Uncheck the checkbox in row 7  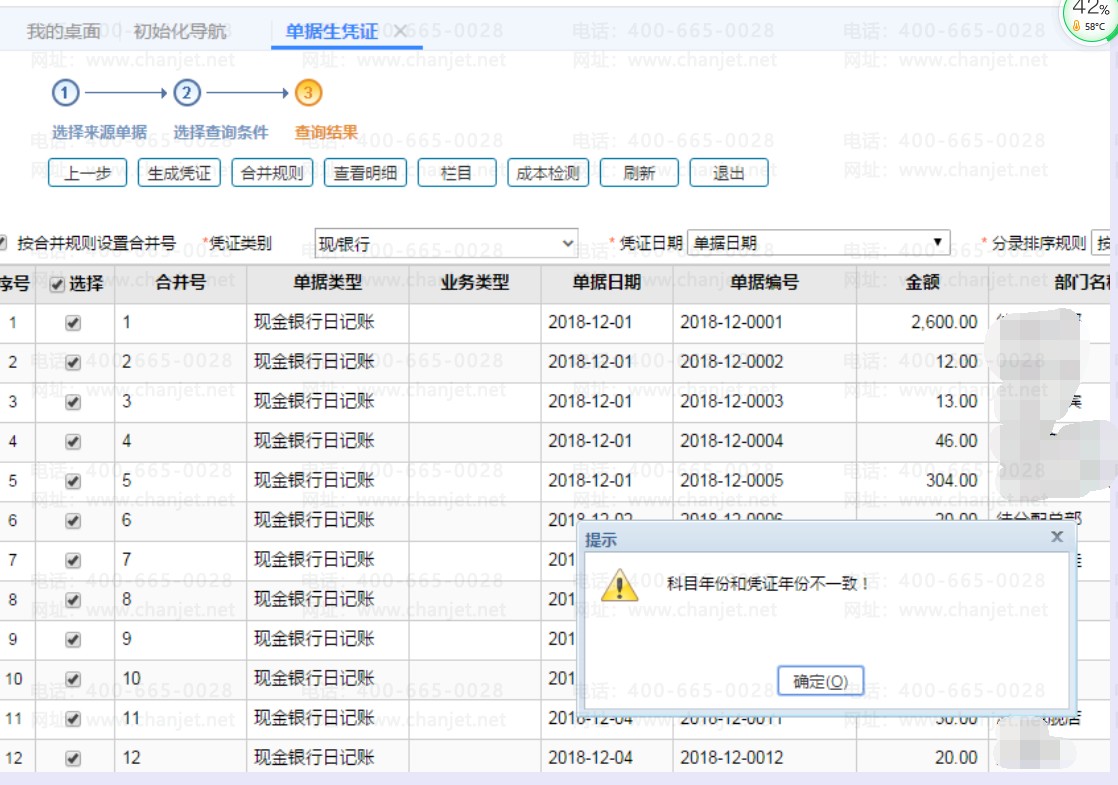(73, 560)
